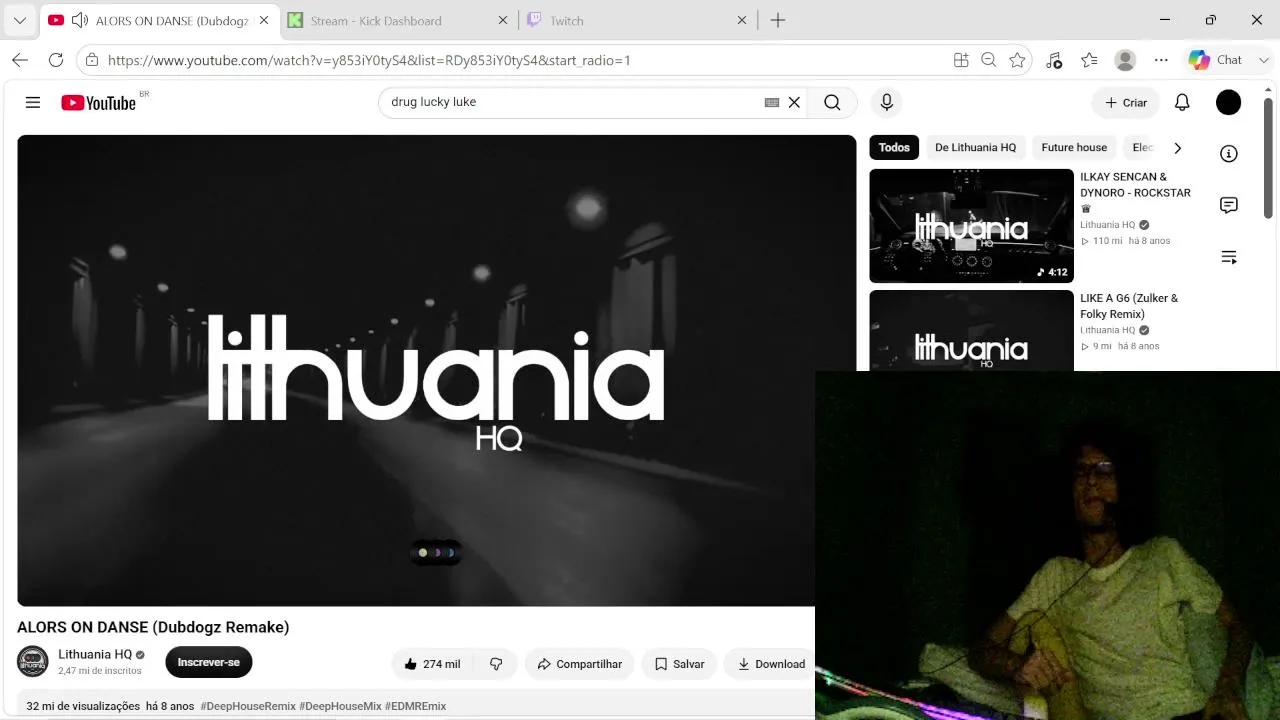Add this page to favorites star
The image size is (1280, 720).
1017,60
